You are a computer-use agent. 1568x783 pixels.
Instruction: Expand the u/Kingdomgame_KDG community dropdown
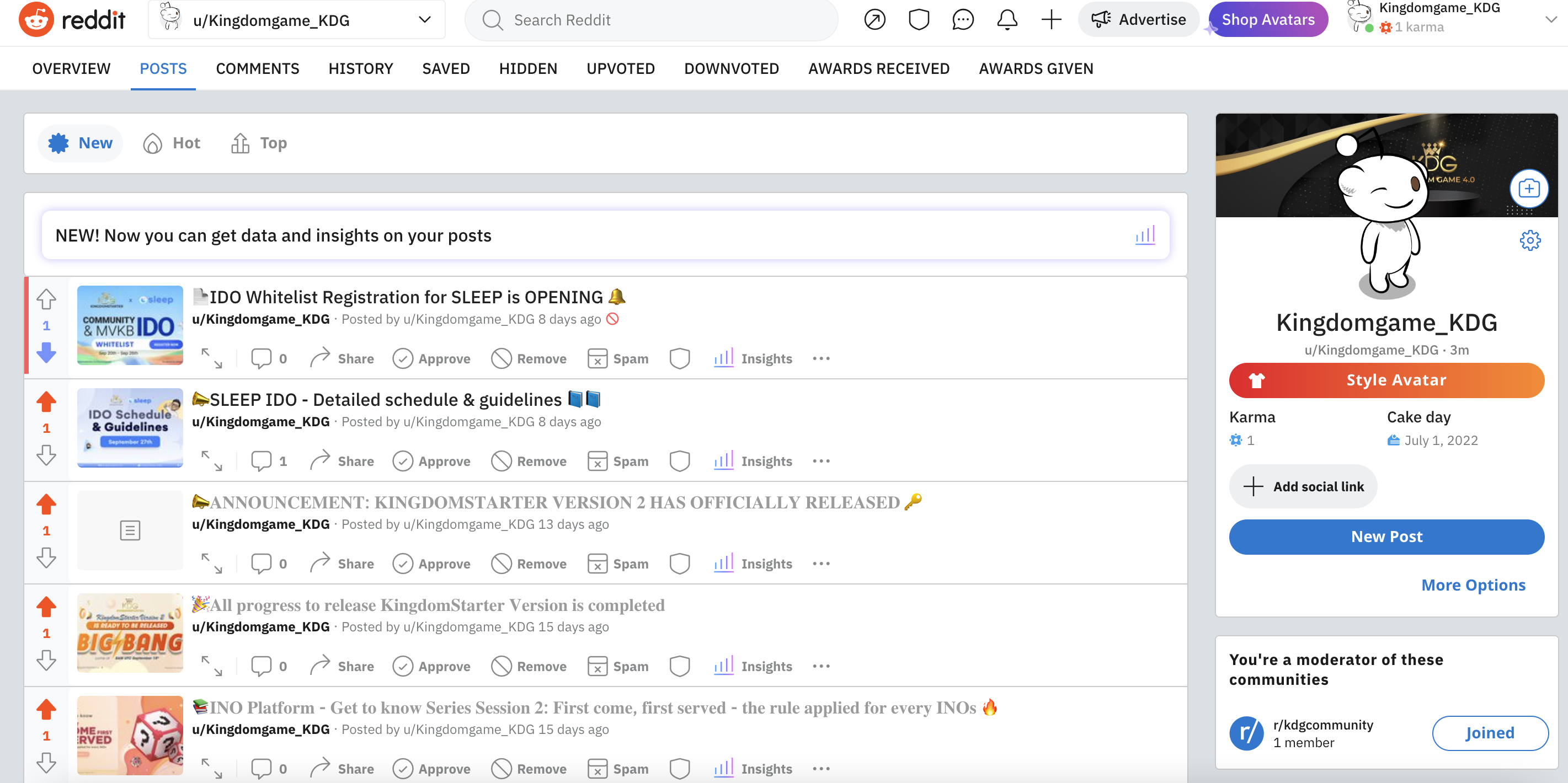tap(297, 19)
